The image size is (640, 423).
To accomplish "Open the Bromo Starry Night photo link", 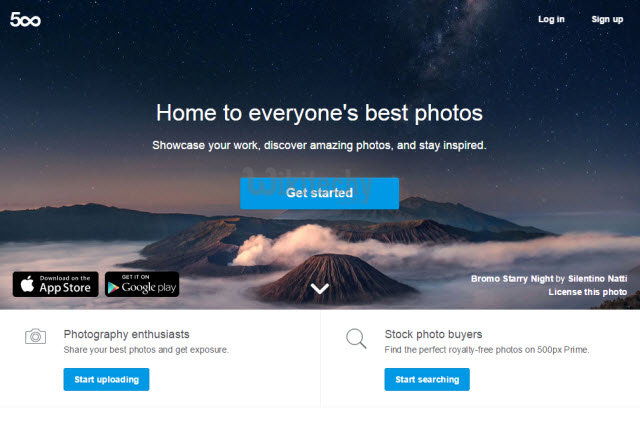I will [512, 279].
